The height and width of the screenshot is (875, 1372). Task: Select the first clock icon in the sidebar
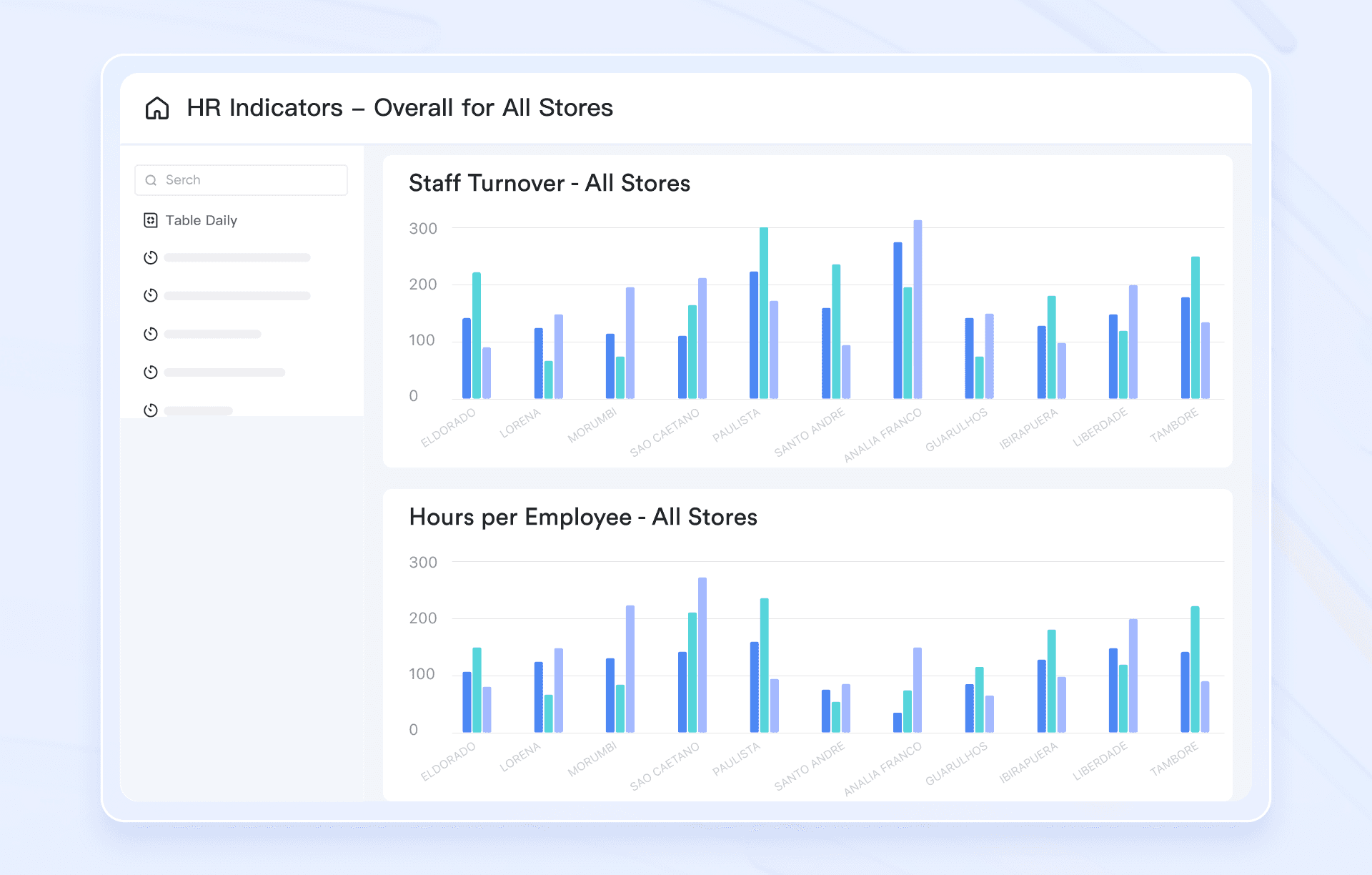click(x=150, y=257)
